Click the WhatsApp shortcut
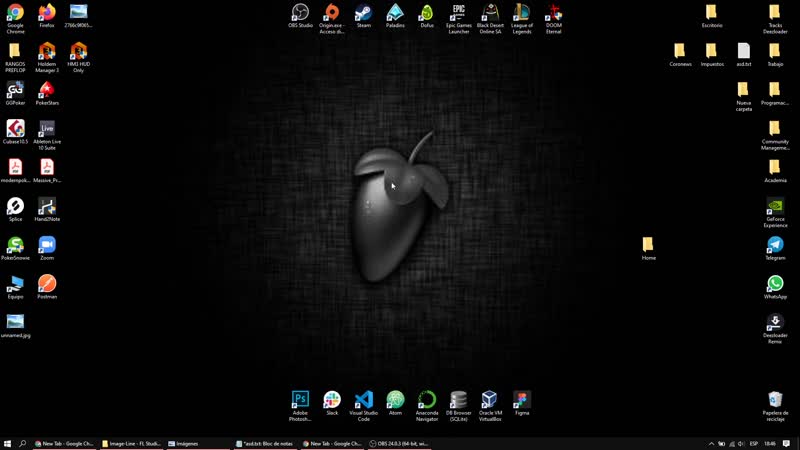Viewport: 800px width, 450px height. tap(776, 284)
